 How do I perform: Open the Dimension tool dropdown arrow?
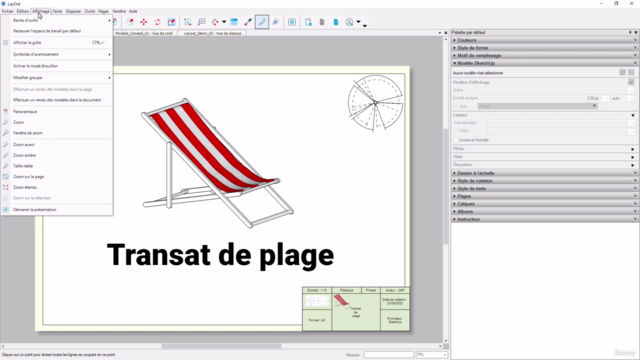click(224, 22)
